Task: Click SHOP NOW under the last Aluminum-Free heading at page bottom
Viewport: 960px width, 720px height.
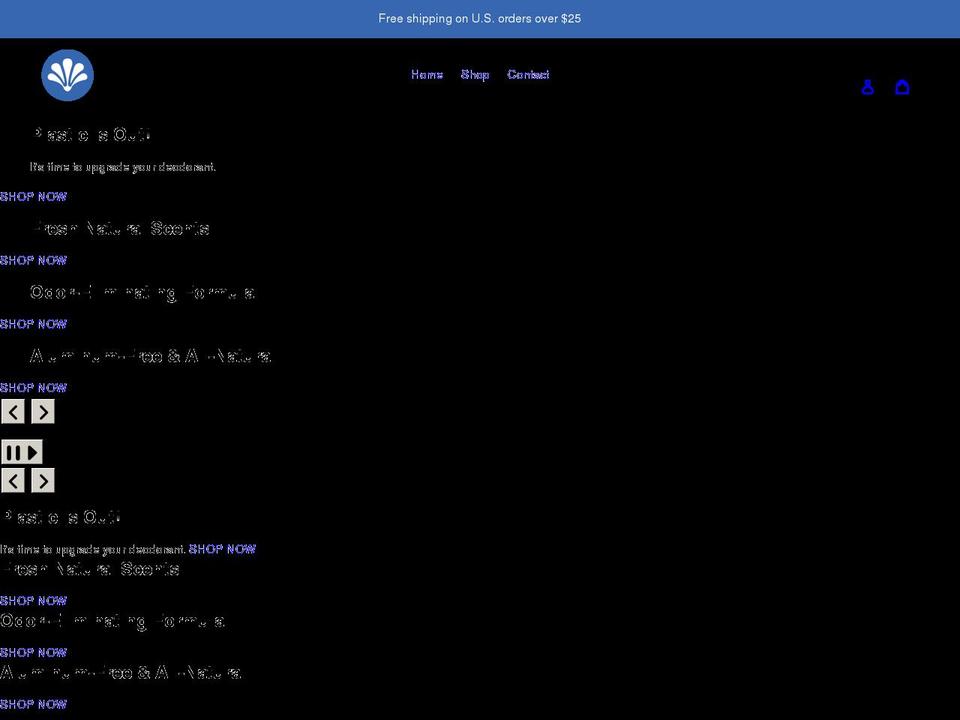Action: pos(33,704)
